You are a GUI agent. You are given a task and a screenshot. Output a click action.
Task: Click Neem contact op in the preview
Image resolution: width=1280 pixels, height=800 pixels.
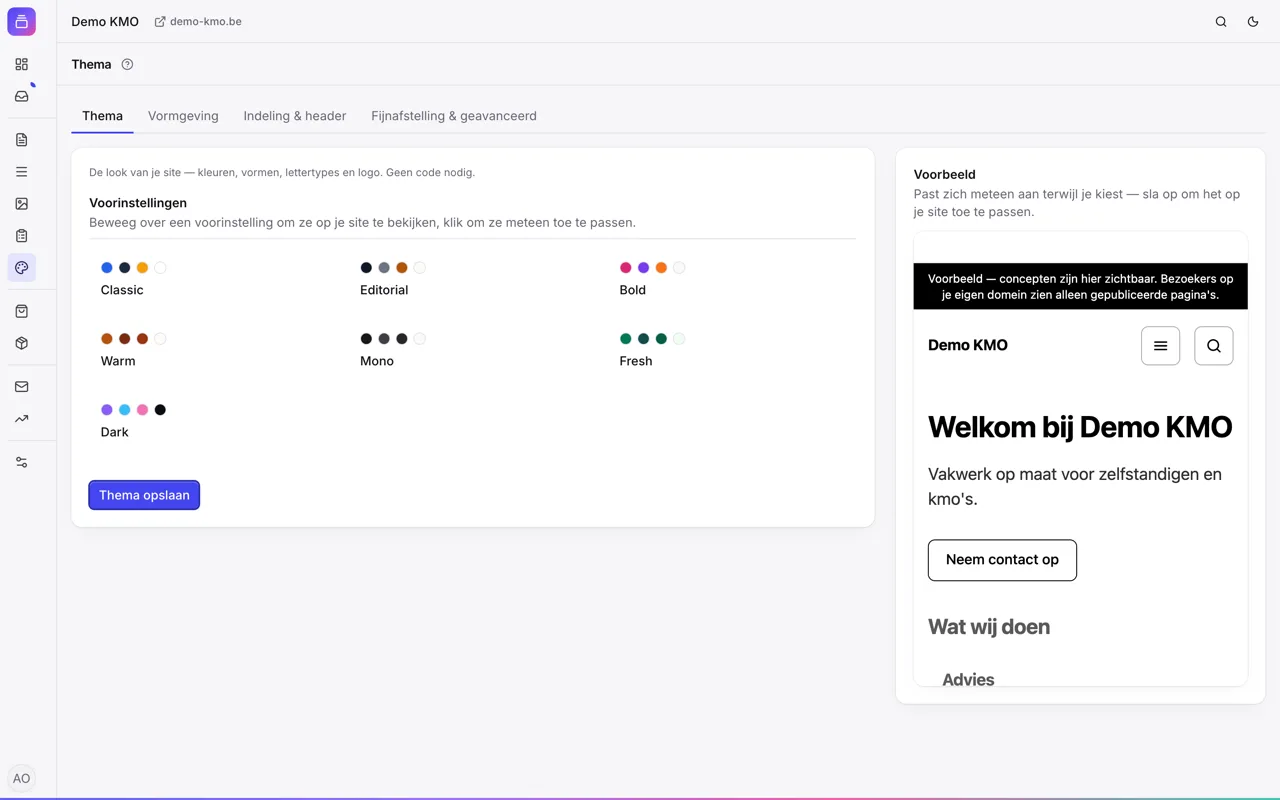point(1002,560)
